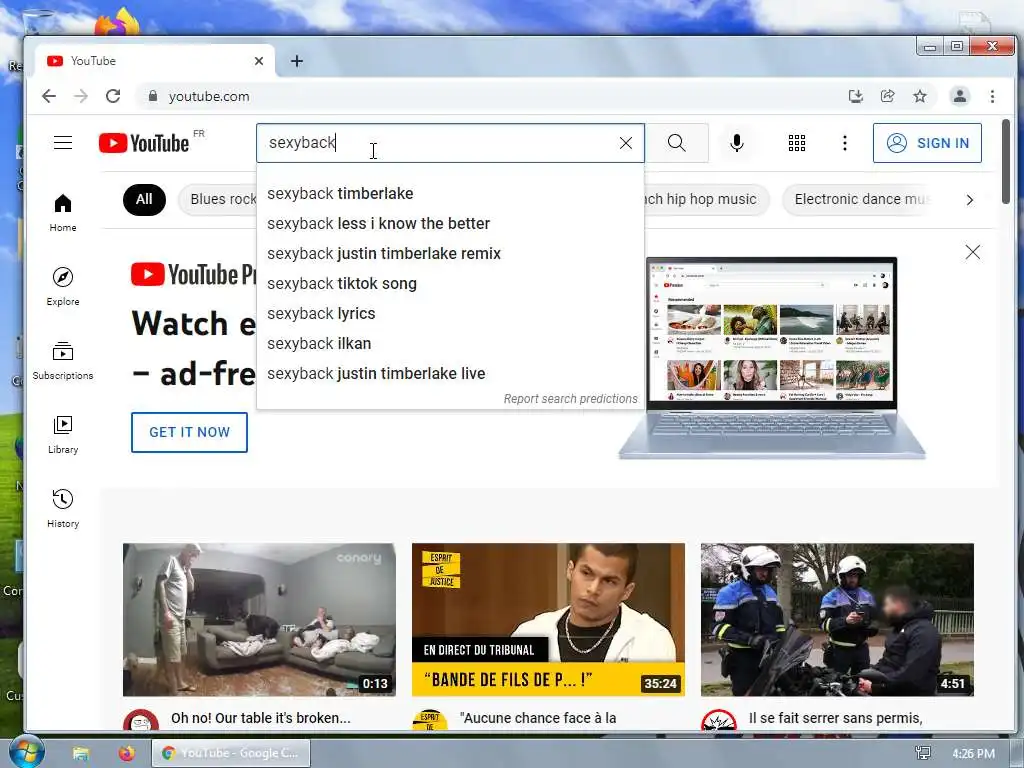This screenshot has width=1024, height=768.
Task: Select the YouTube browser tab
Action: coord(154,61)
